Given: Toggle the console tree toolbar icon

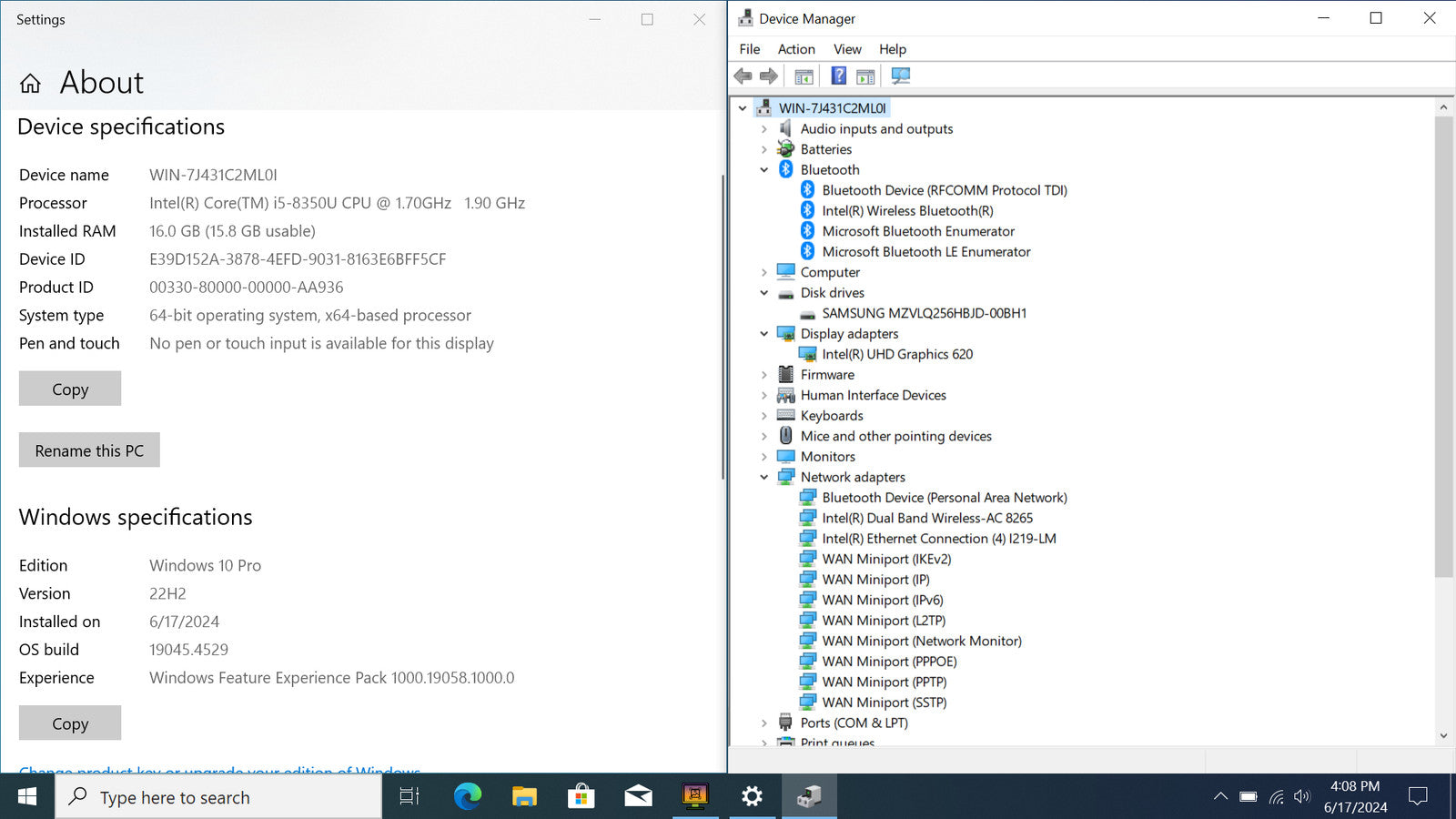Looking at the screenshot, I should pyautogui.click(x=804, y=76).
